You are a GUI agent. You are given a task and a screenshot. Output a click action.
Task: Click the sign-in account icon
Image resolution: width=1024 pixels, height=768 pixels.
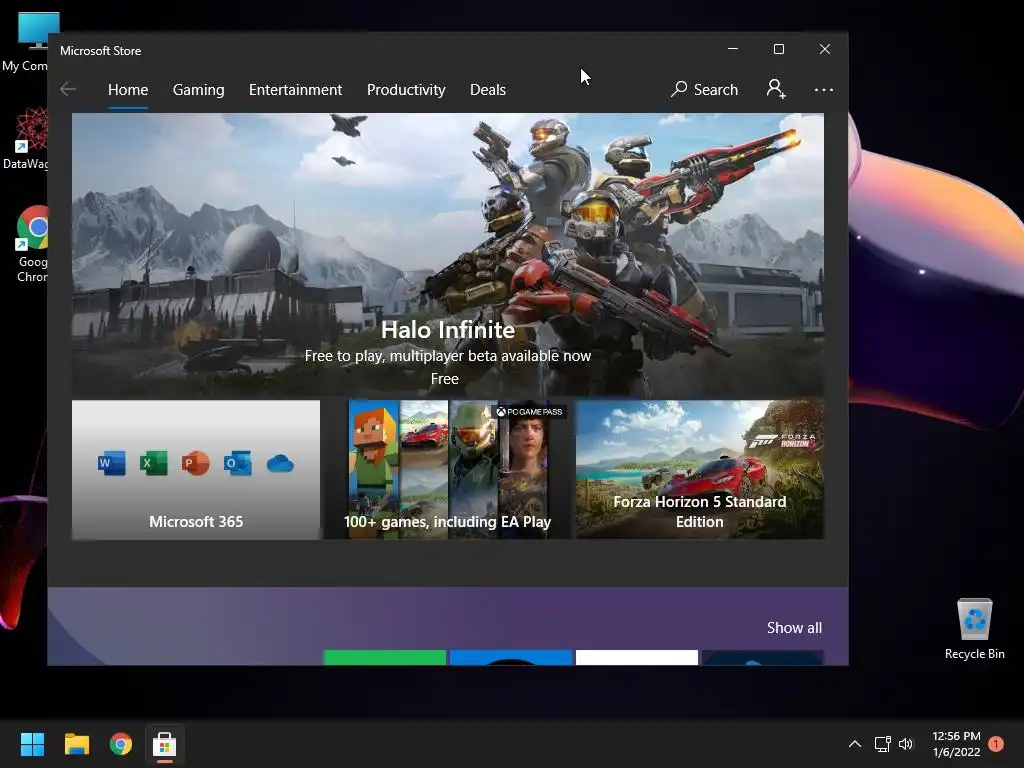click(776, 89)
